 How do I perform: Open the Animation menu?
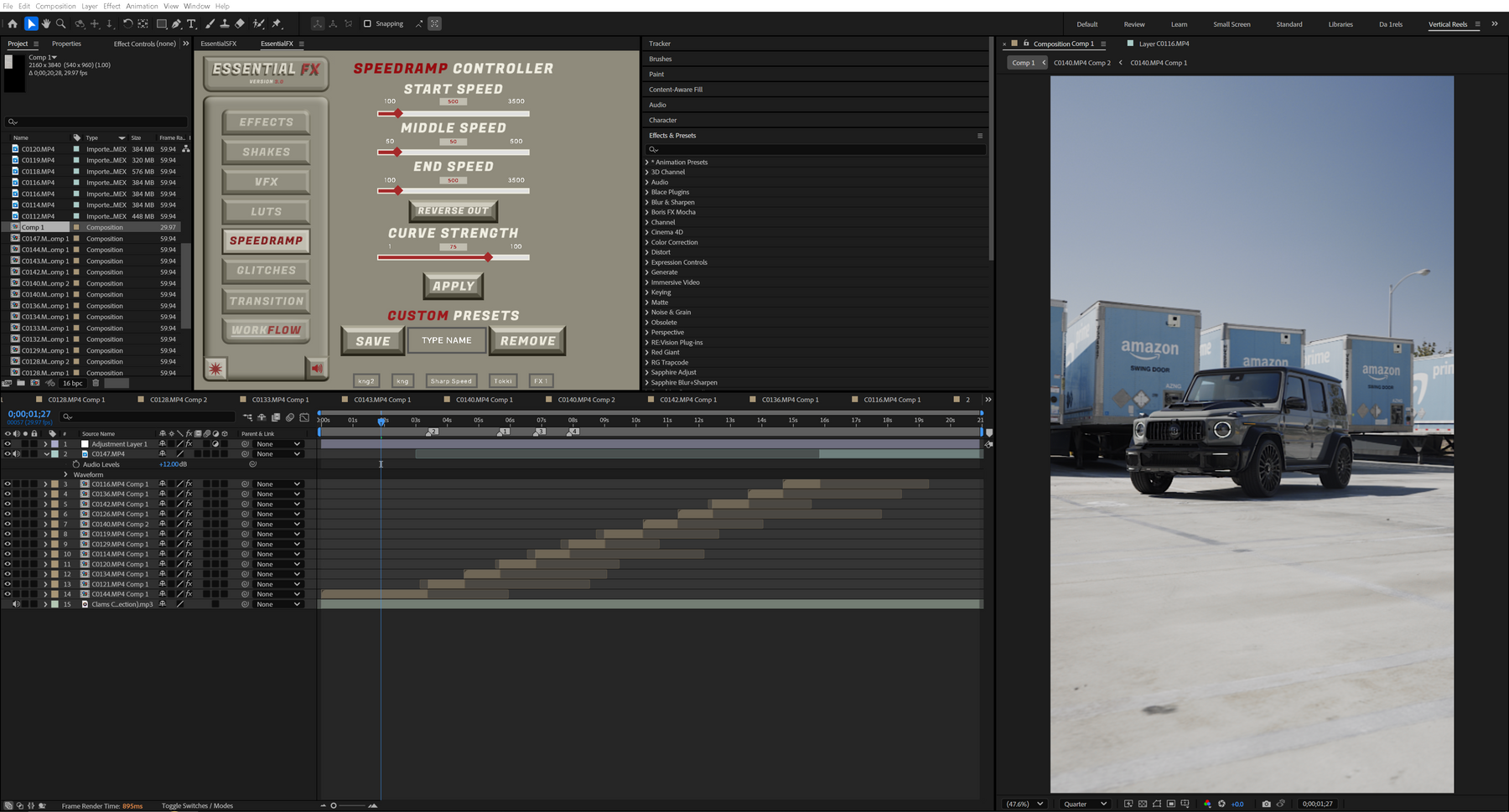[141, 6]
